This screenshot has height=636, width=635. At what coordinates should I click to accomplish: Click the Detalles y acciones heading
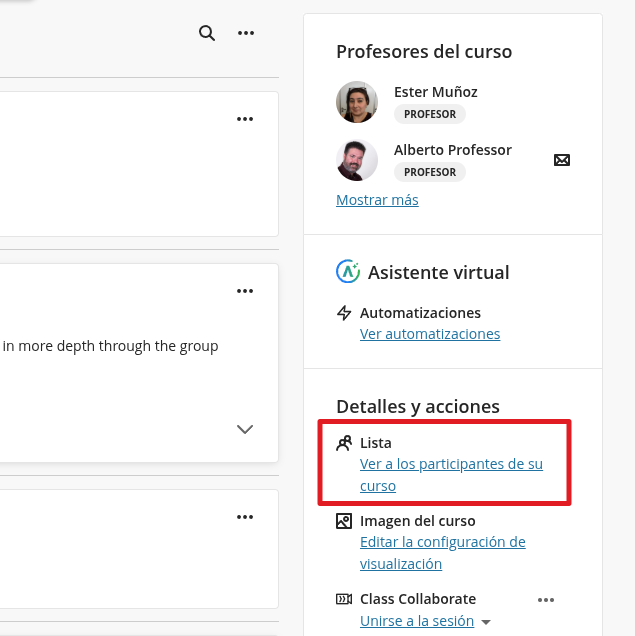coord(418,406)
